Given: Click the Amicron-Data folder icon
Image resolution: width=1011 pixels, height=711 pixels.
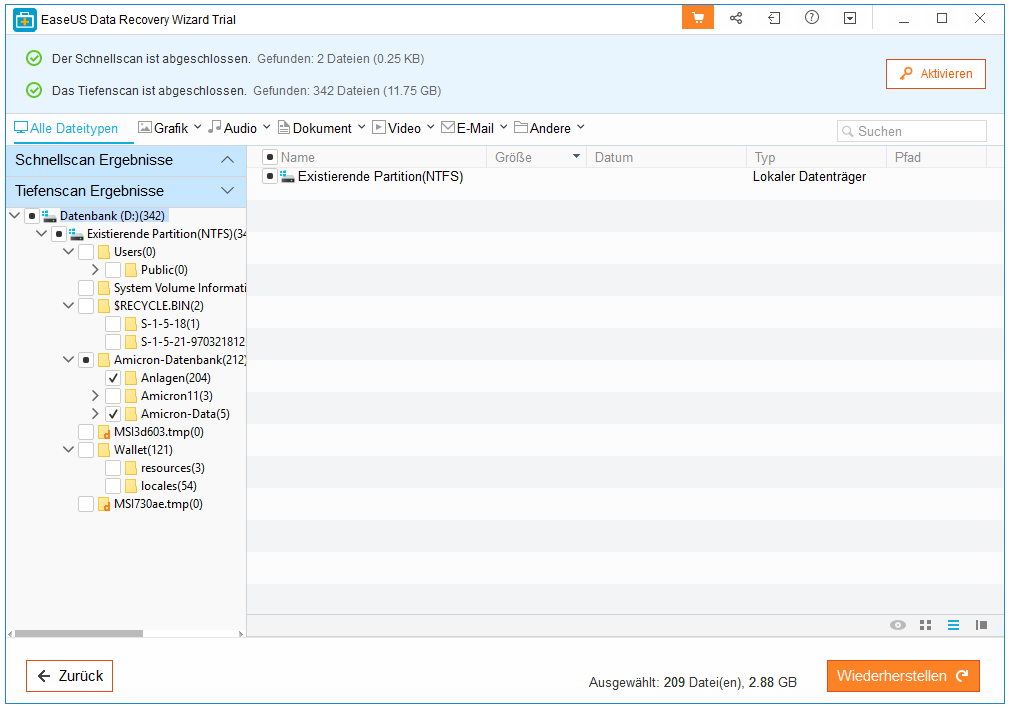Looking at the screenshot, I should click(131, 414).
